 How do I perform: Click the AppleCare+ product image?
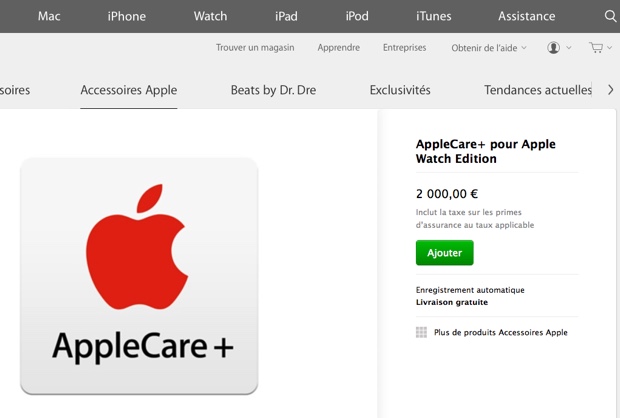pyautogui.click(x=139, y=276)
